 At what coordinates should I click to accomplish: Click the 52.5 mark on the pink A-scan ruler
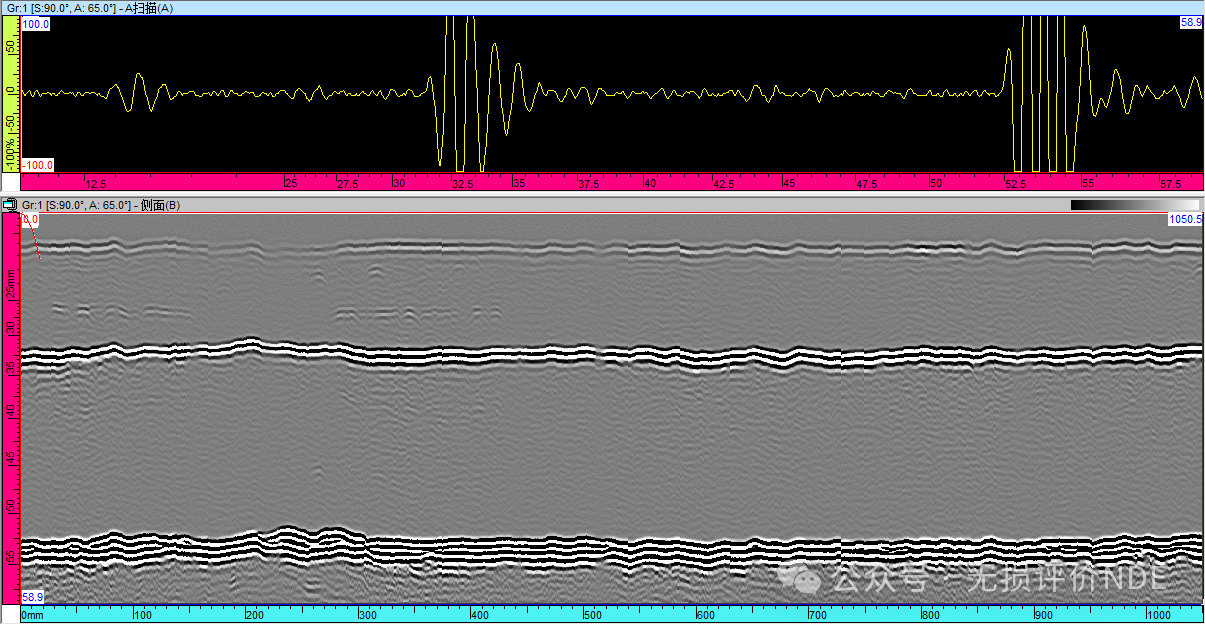point(1016,185)
